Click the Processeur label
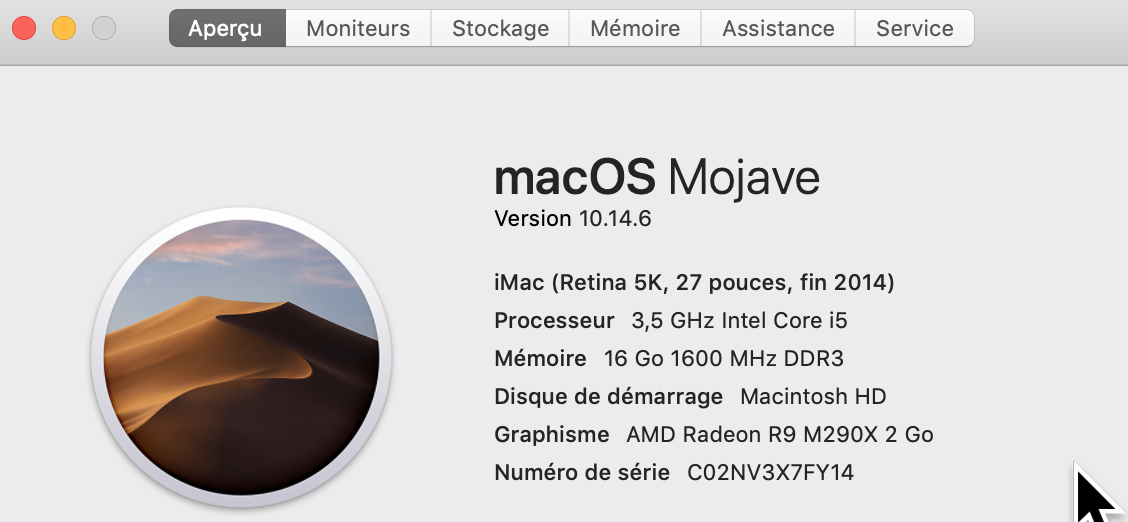 coord(554,321)
